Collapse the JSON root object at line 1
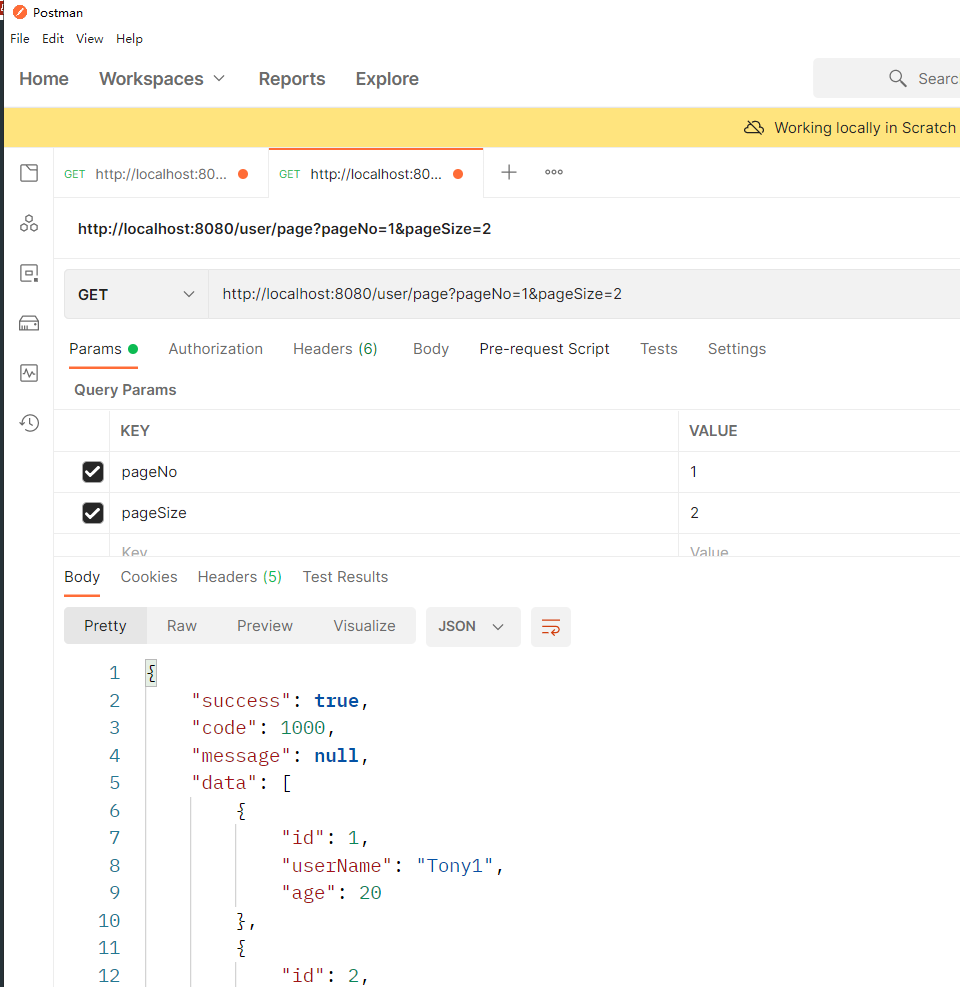960x987 pixels. tap(151, 673)
